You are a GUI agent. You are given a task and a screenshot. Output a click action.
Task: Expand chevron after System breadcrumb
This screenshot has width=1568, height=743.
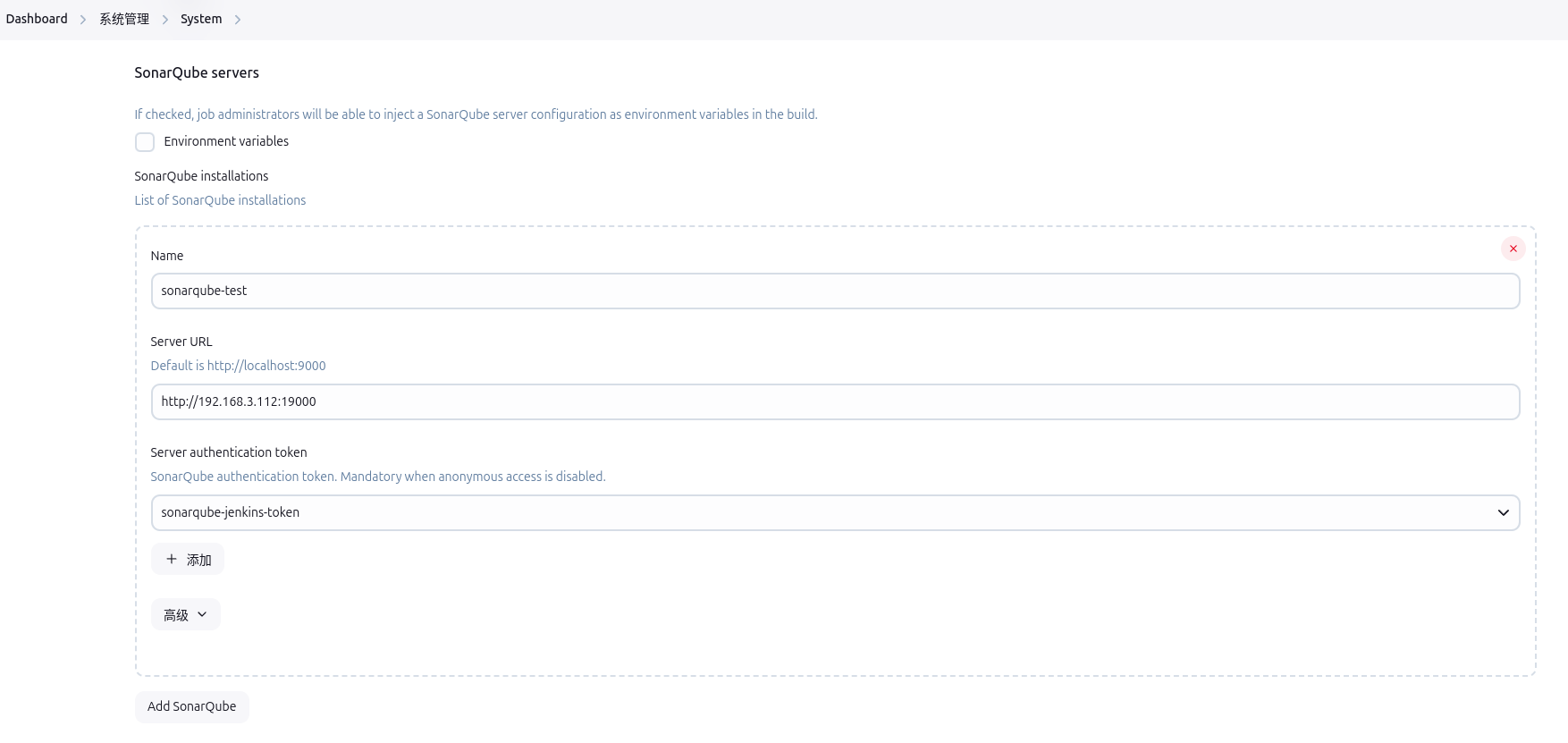(238, 20)
